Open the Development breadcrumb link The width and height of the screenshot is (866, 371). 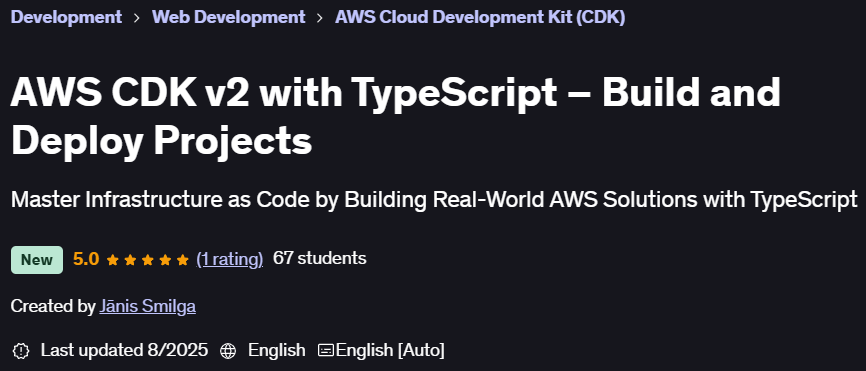pos(66,17)
